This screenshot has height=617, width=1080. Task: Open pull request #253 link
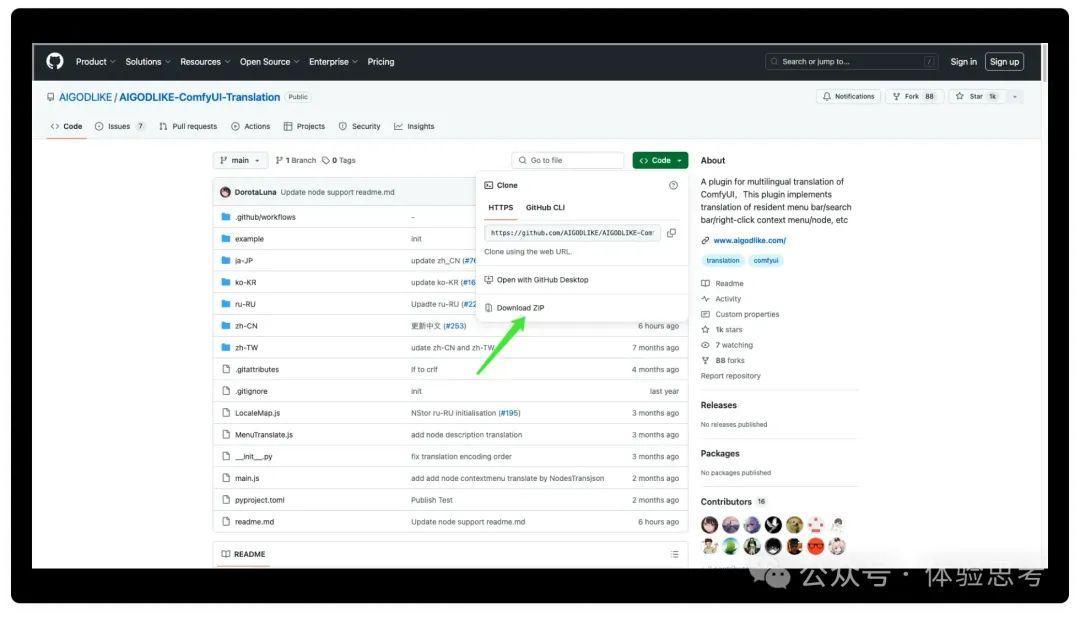pos(455,326)
